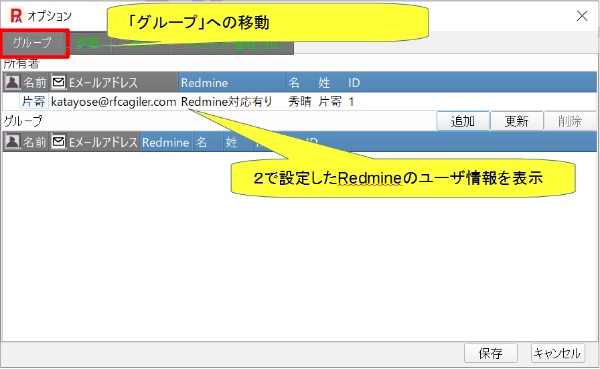The width and height of the screenshot is (600, 369).
Task: Sort 所有者 table by Redmine column header
Action: 232,82
